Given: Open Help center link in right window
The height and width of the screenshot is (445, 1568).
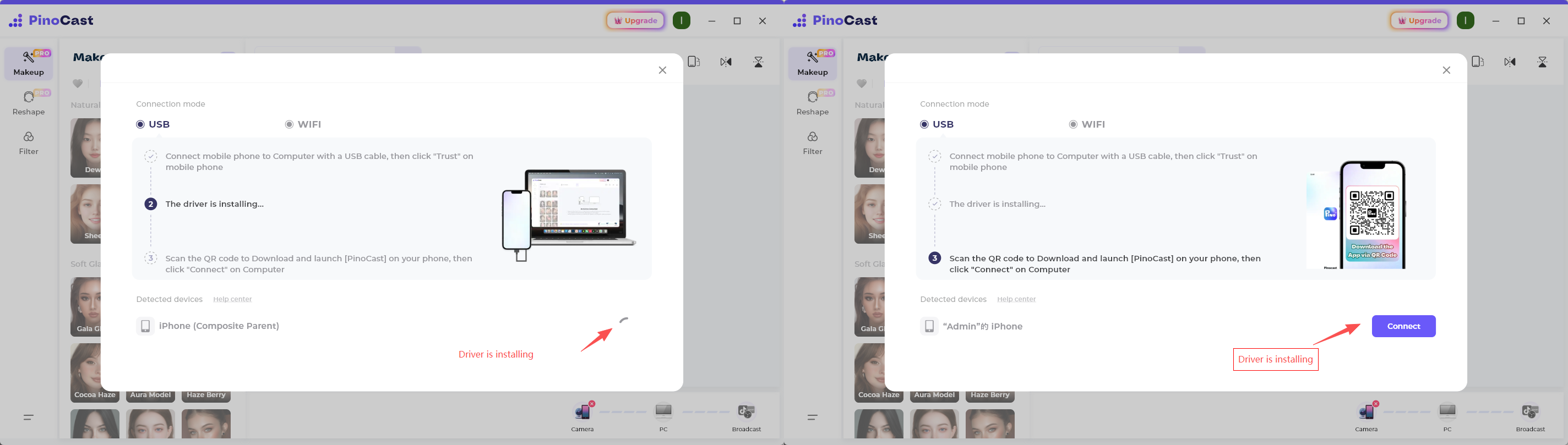Looking at the screenshot, I should coord(1016,299).
